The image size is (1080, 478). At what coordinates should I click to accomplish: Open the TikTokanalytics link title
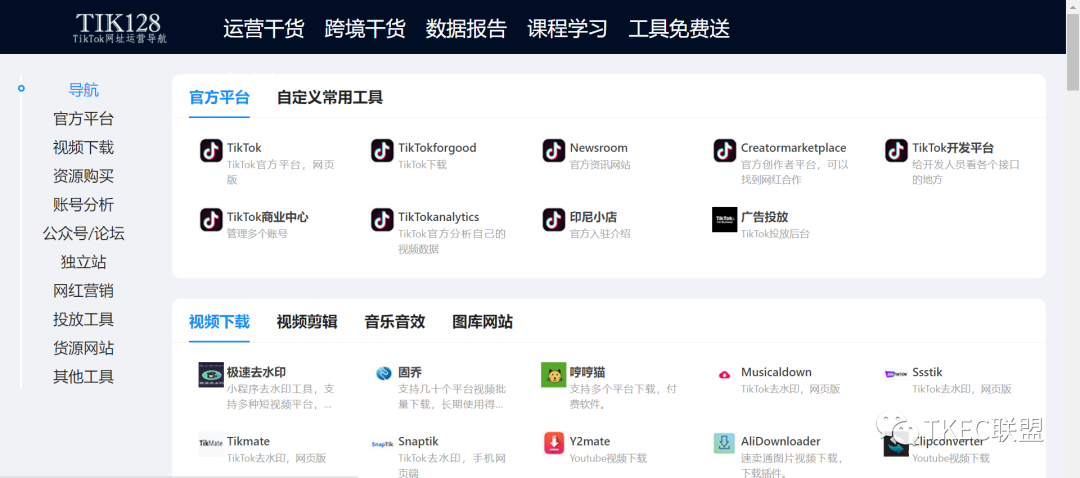click(x=439, y=218)
